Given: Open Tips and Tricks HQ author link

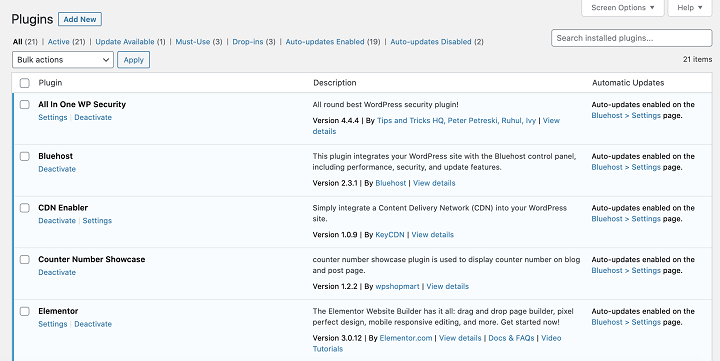Looking at the screenshot, I should [x=411, y=121].
